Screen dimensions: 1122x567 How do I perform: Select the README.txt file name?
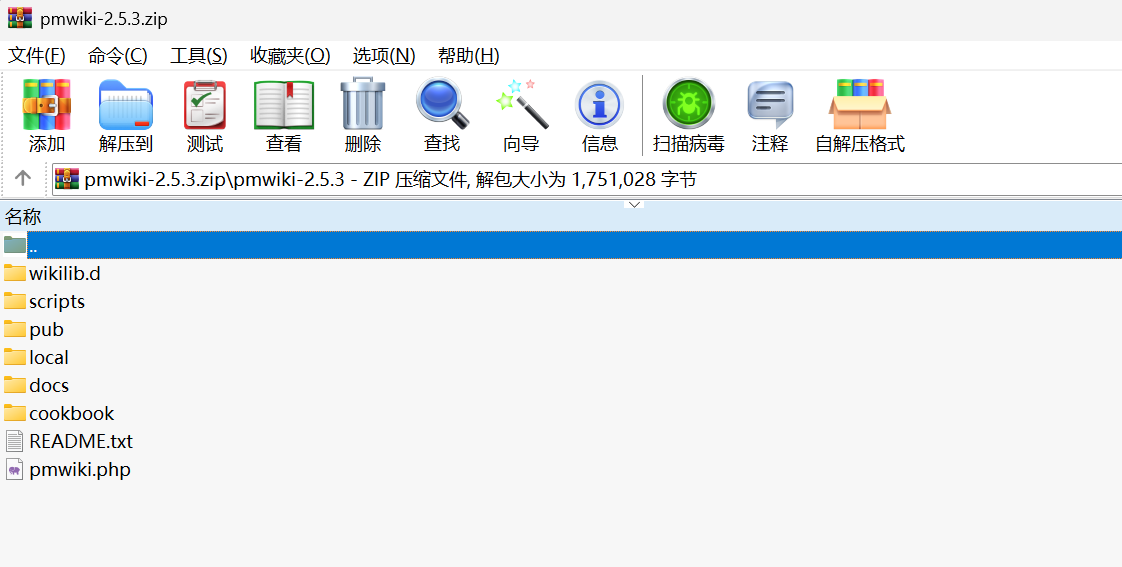81,440
